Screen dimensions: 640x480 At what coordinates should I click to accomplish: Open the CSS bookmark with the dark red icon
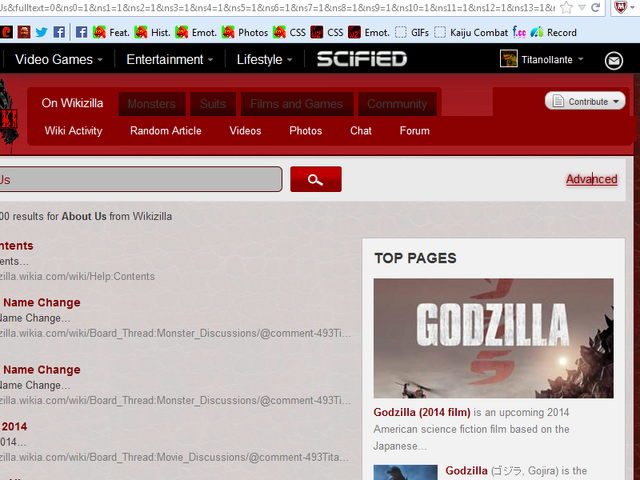327,32
